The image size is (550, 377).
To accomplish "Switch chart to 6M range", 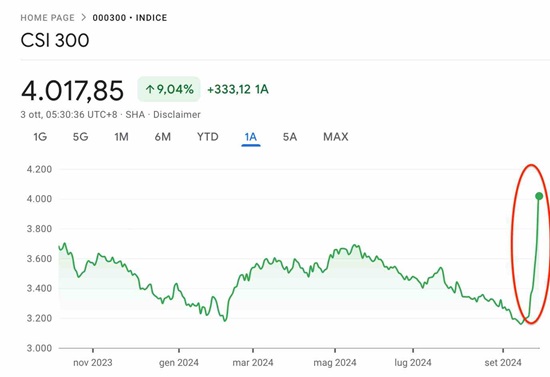I will pyautogui.click(x=163, y=137).
